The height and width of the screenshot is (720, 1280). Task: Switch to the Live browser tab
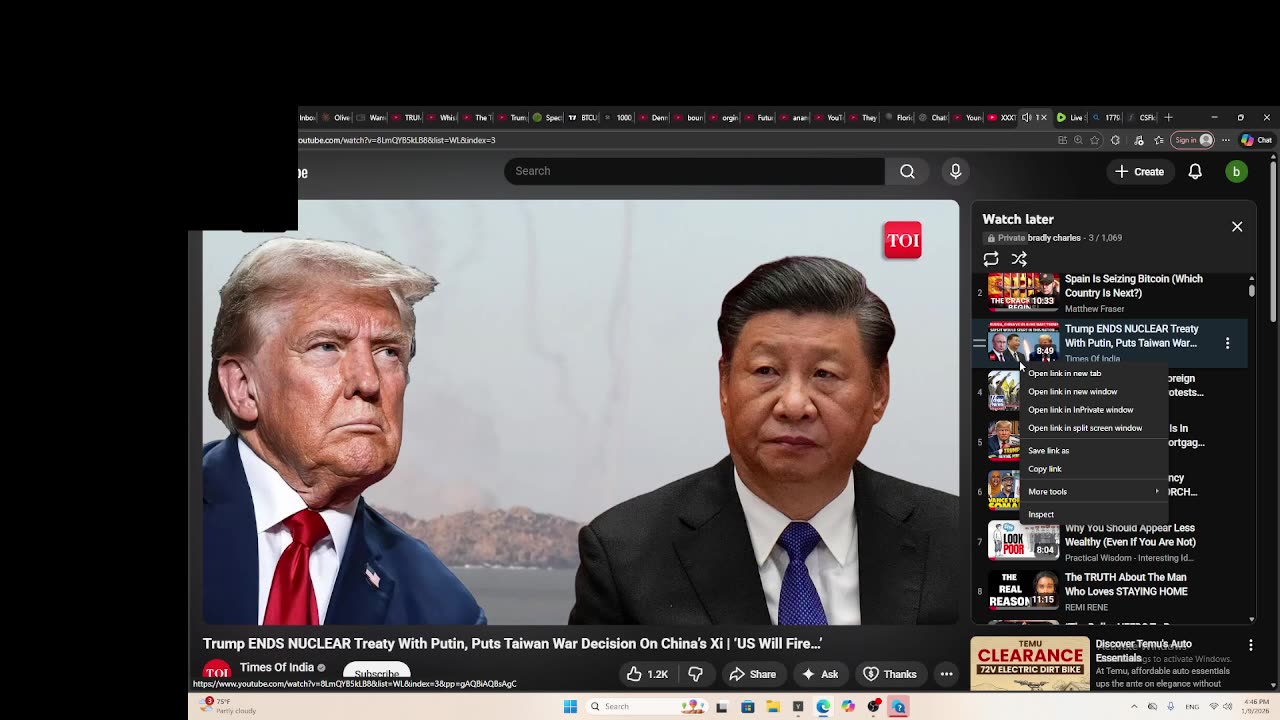(x=1070, y=117)
